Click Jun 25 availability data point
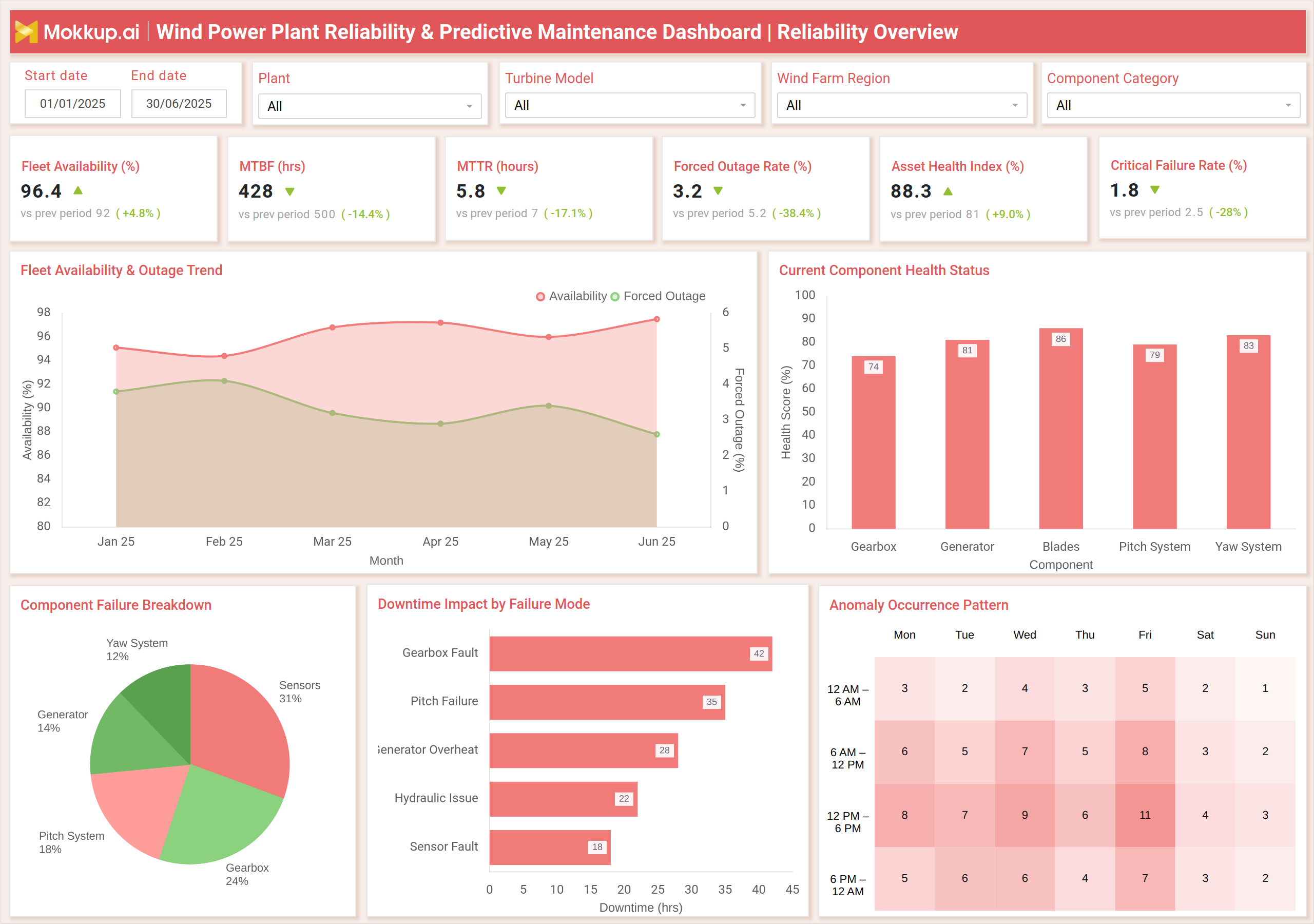1314x924 pixels. click(657, 319)
